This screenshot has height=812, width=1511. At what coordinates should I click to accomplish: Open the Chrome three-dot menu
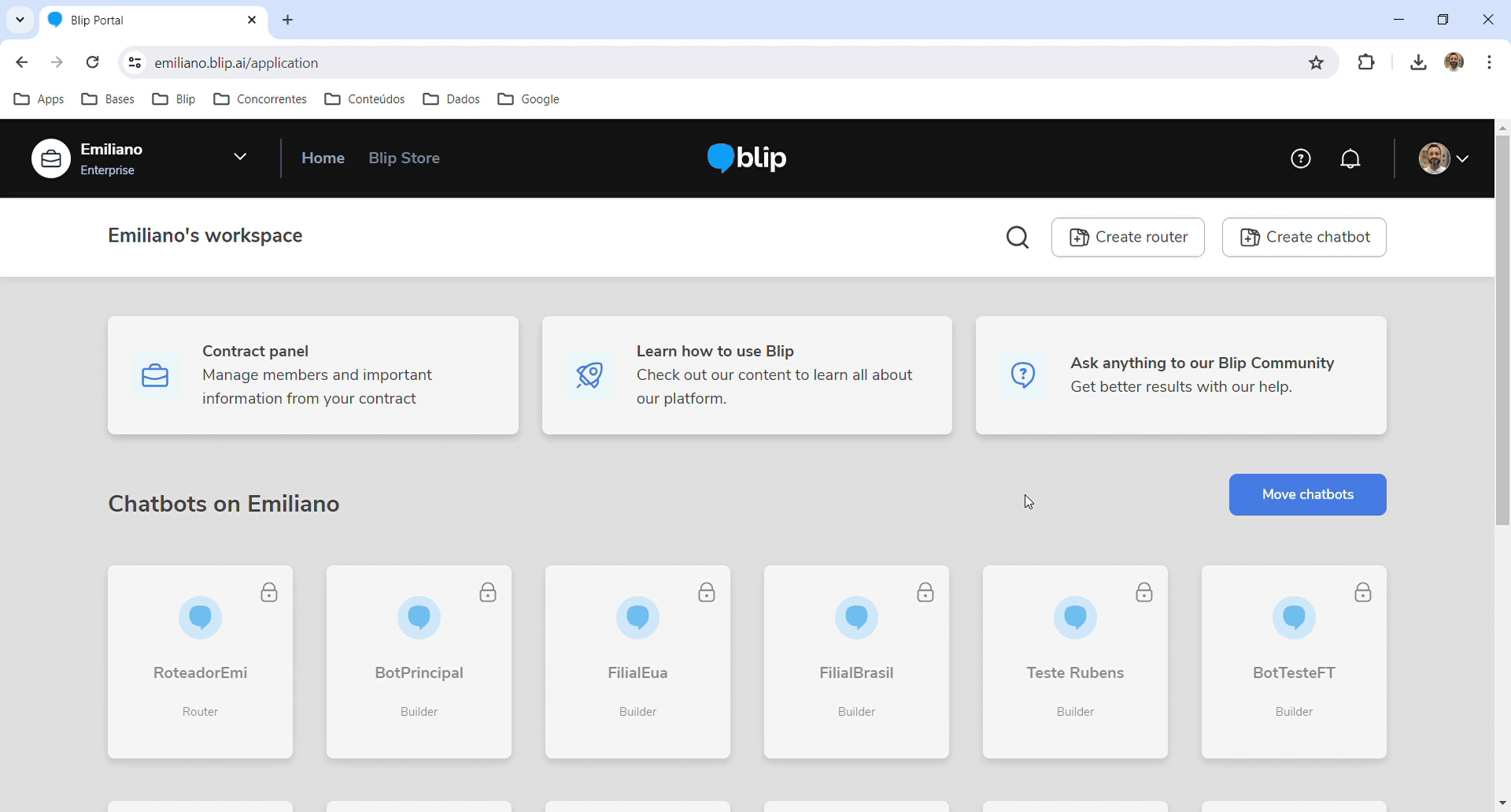1490,62
